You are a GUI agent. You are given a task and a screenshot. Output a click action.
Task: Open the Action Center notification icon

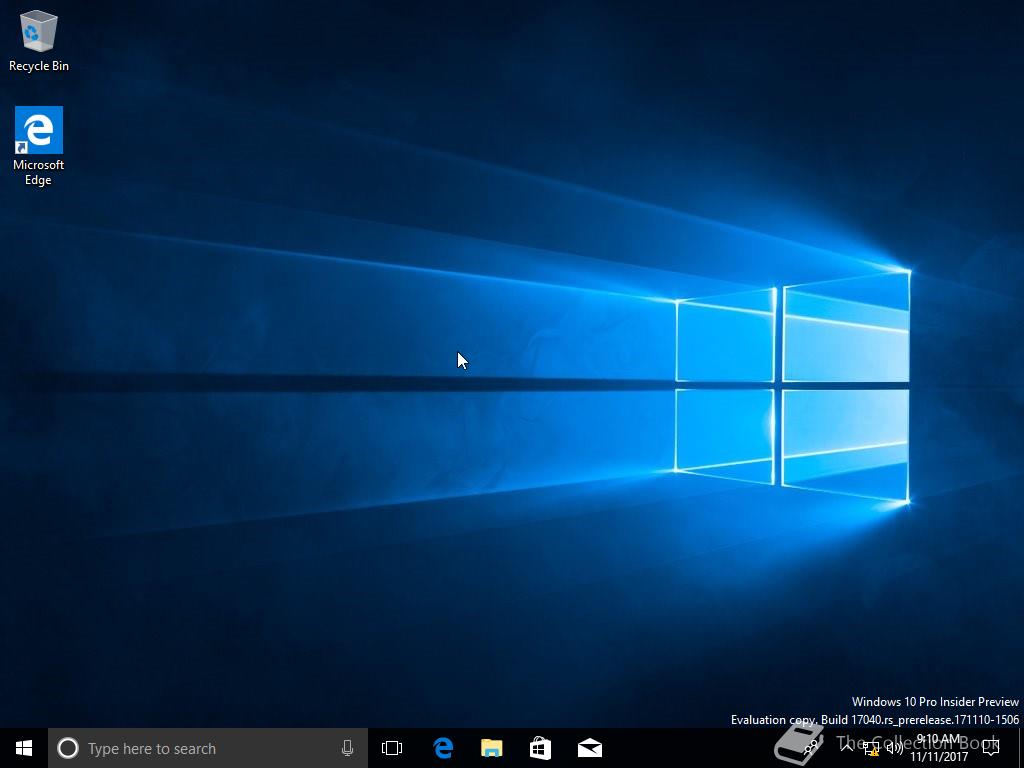[991, 748]
